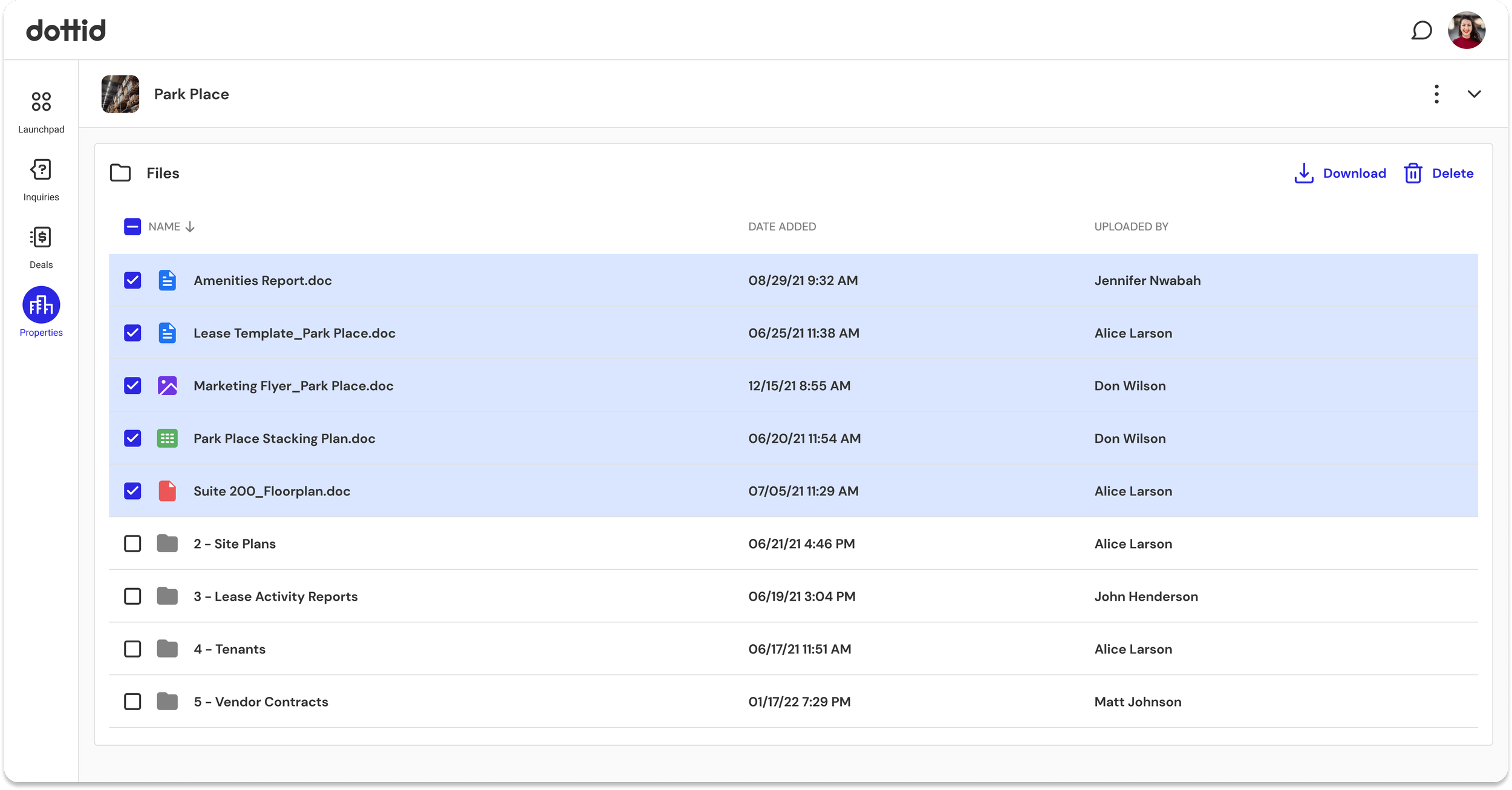This screenshot has height=790, width=1512.
Task: Click the Delete trash icon
Action: point(1412,174)
